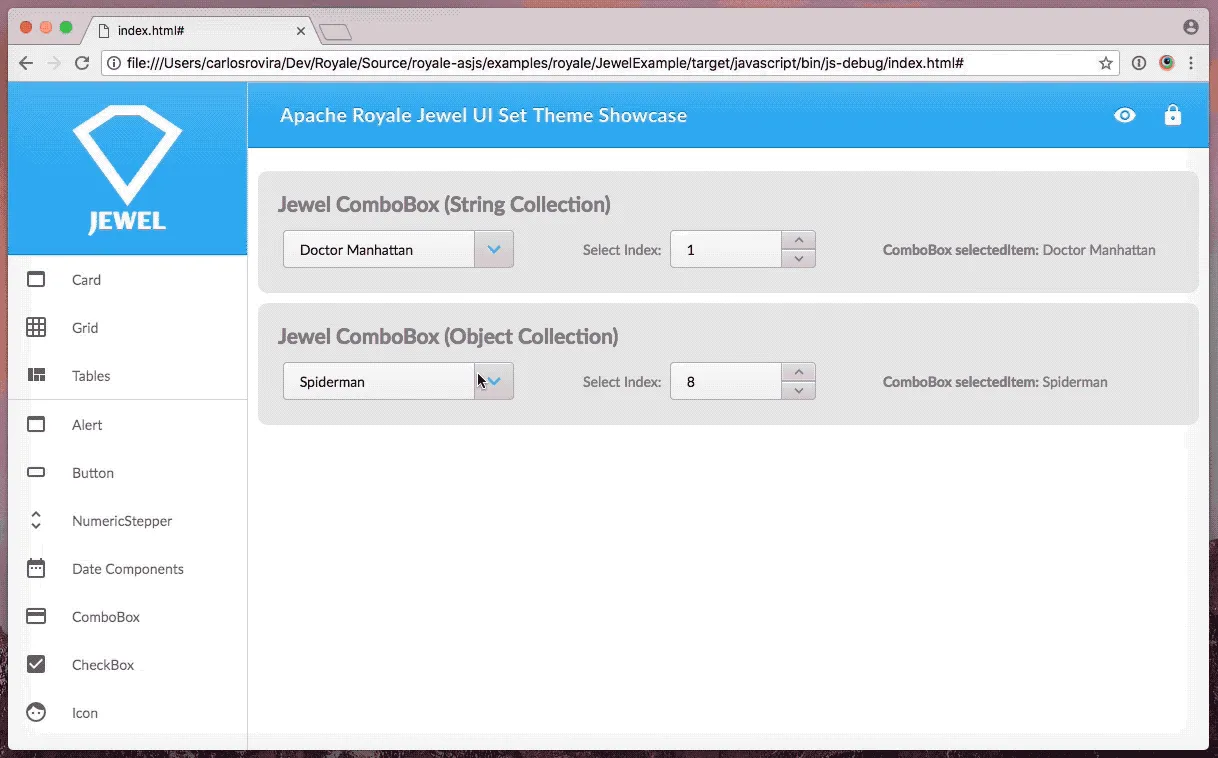Click the site info icon right of star
The height and width of the screenshot is (758, 1218).
click(x=1139, y=63)
